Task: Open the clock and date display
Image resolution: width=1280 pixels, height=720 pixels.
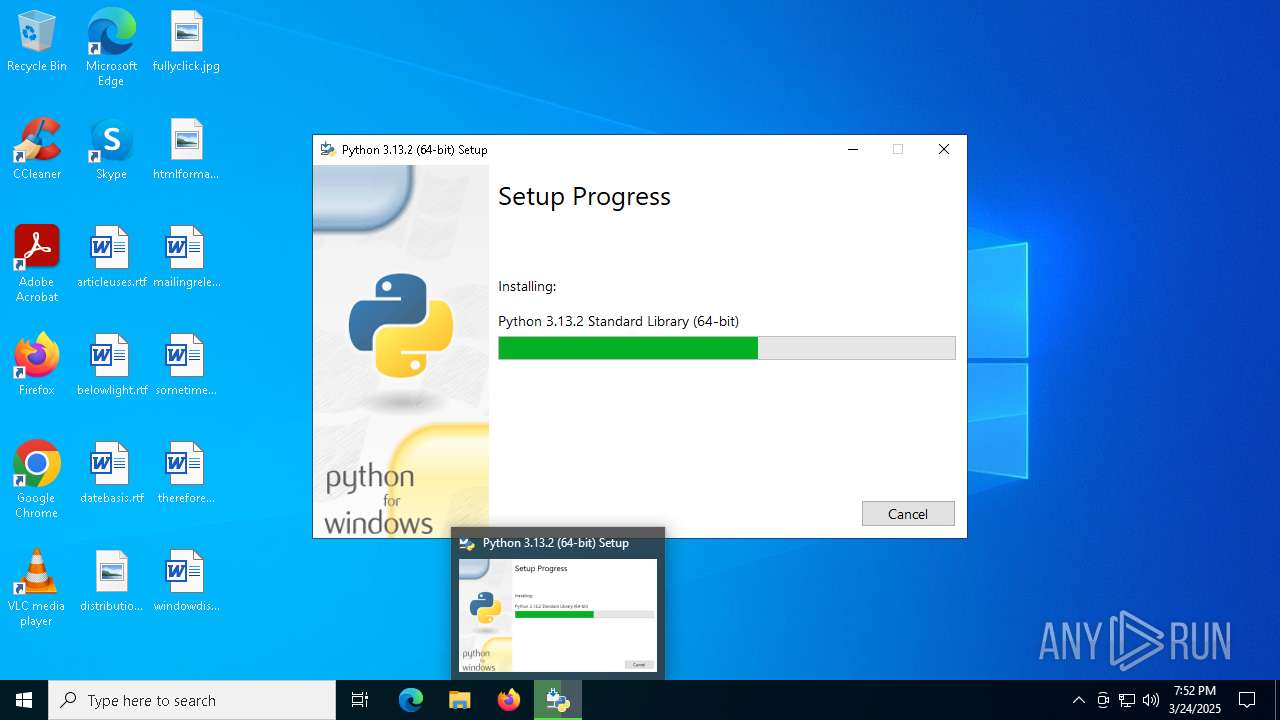Action: 1195,700
